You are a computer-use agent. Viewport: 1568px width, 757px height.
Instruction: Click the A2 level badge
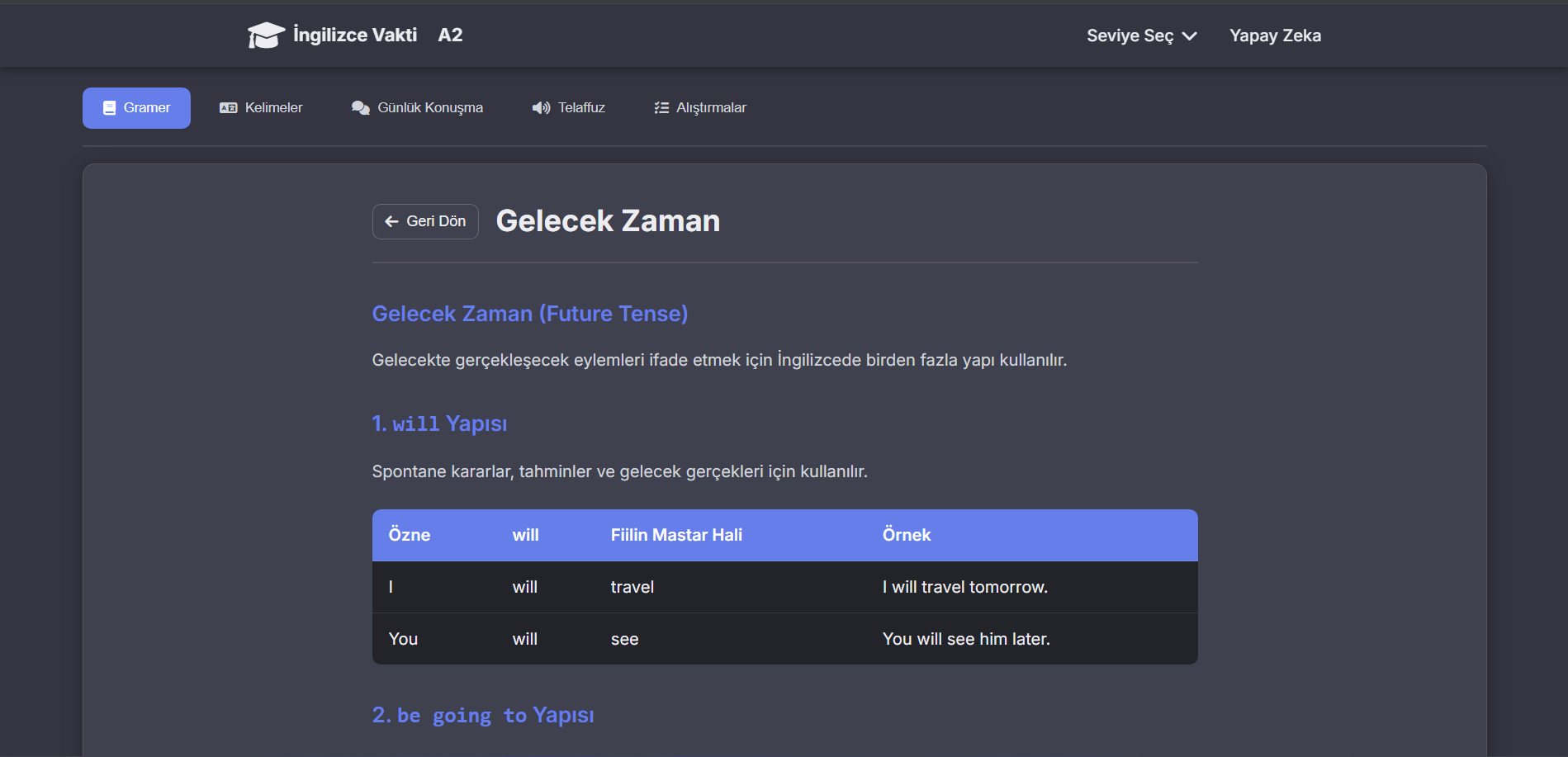point(450,35)
